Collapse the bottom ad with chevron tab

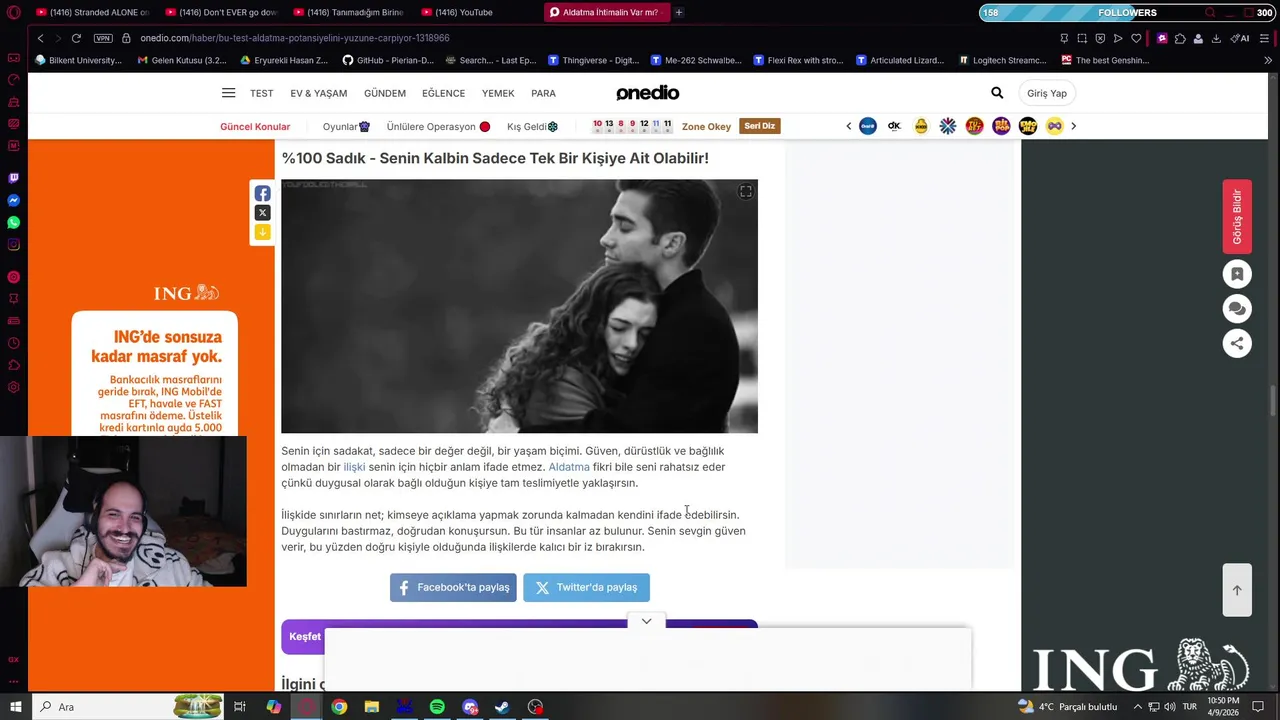tap(646, 621)
